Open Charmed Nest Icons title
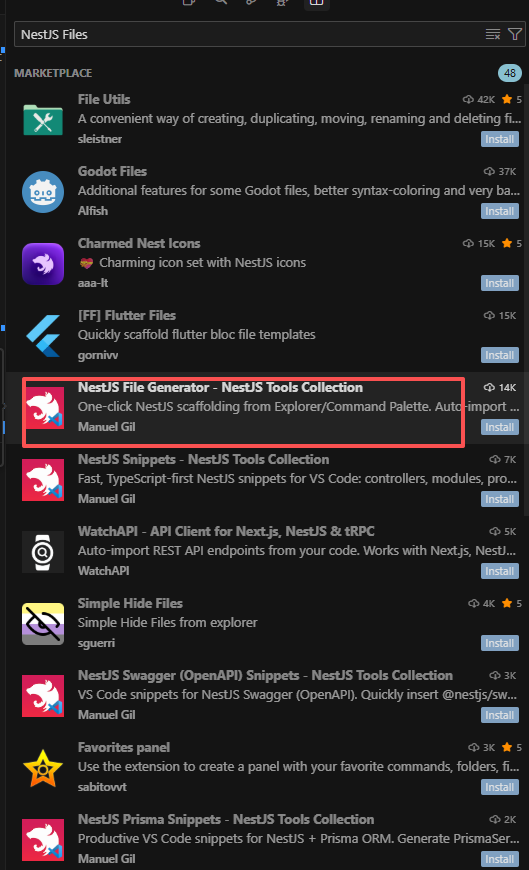Image resolution: width=529 pixels, height=870 pixels. pyautogui.click(x=139, y=243)
